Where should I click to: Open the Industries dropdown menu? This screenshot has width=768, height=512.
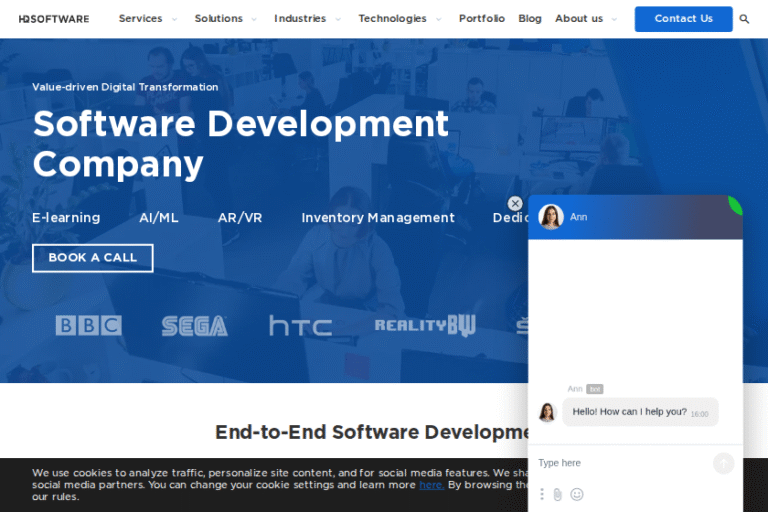pos(307,19)
